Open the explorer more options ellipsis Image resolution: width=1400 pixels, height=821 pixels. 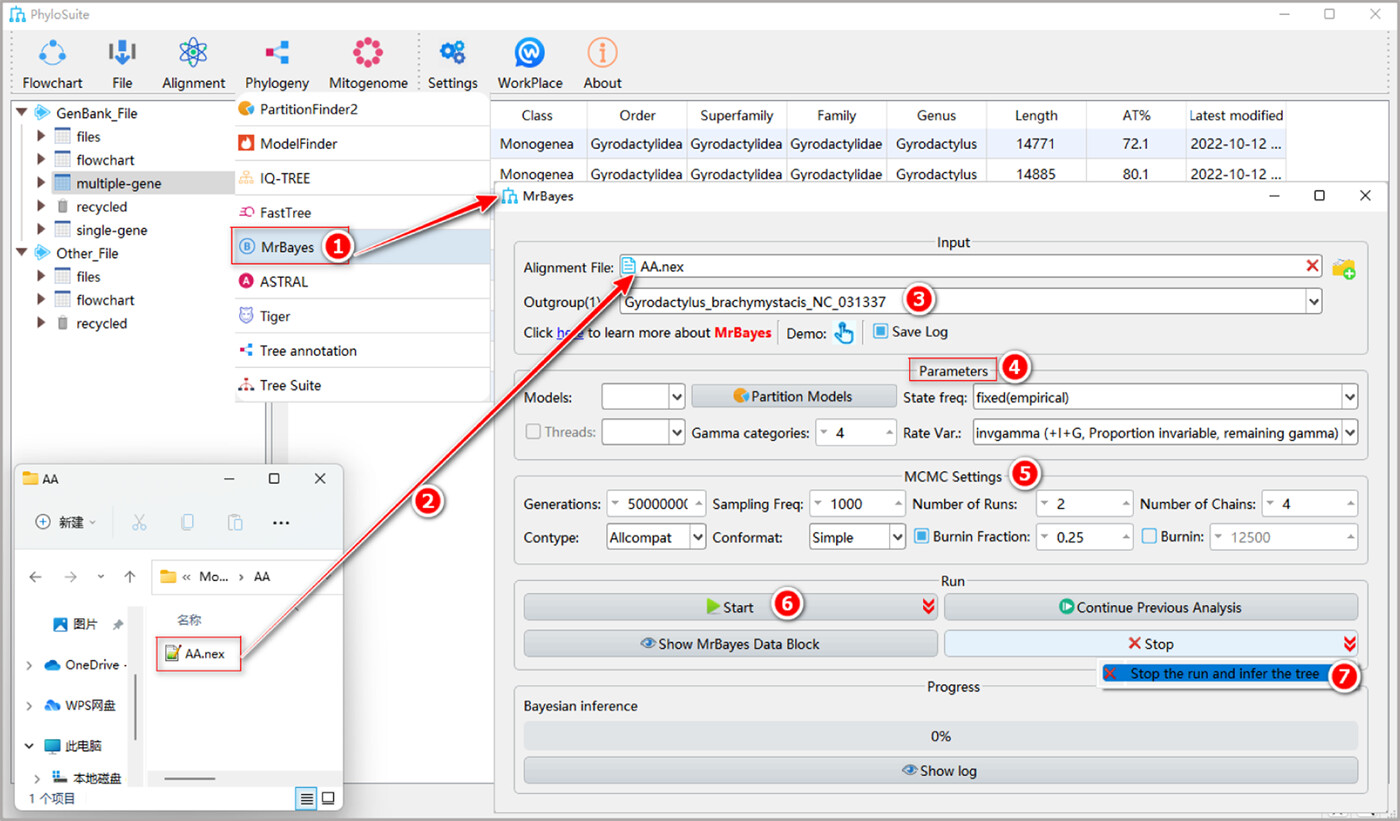click(x=281, y=522)
